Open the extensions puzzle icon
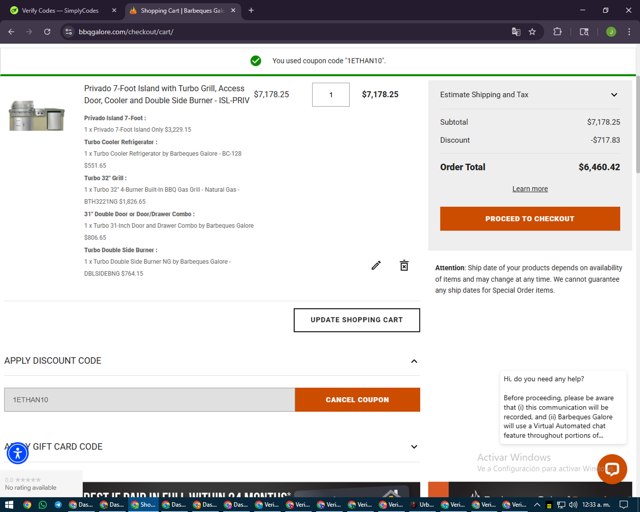The height and width of the screenshot is (512, 640). click(557, 32)
